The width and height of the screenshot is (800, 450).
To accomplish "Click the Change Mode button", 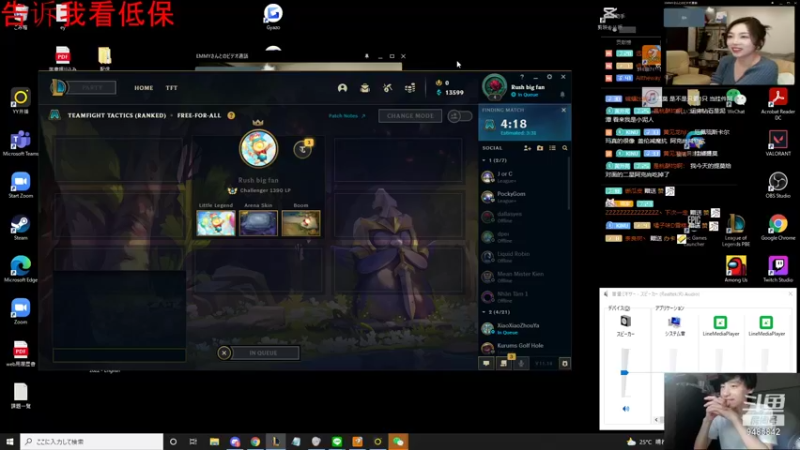I will pos(410,116).
